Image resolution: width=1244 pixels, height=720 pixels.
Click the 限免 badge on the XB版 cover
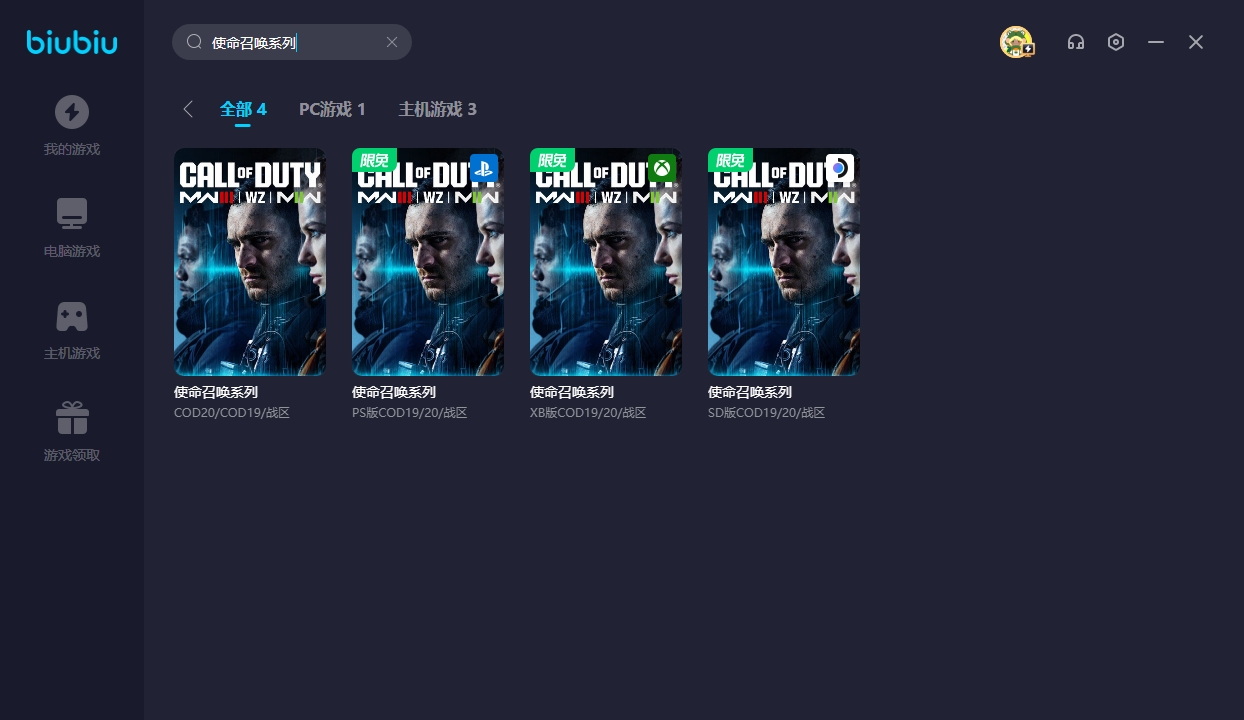[552, 160]
